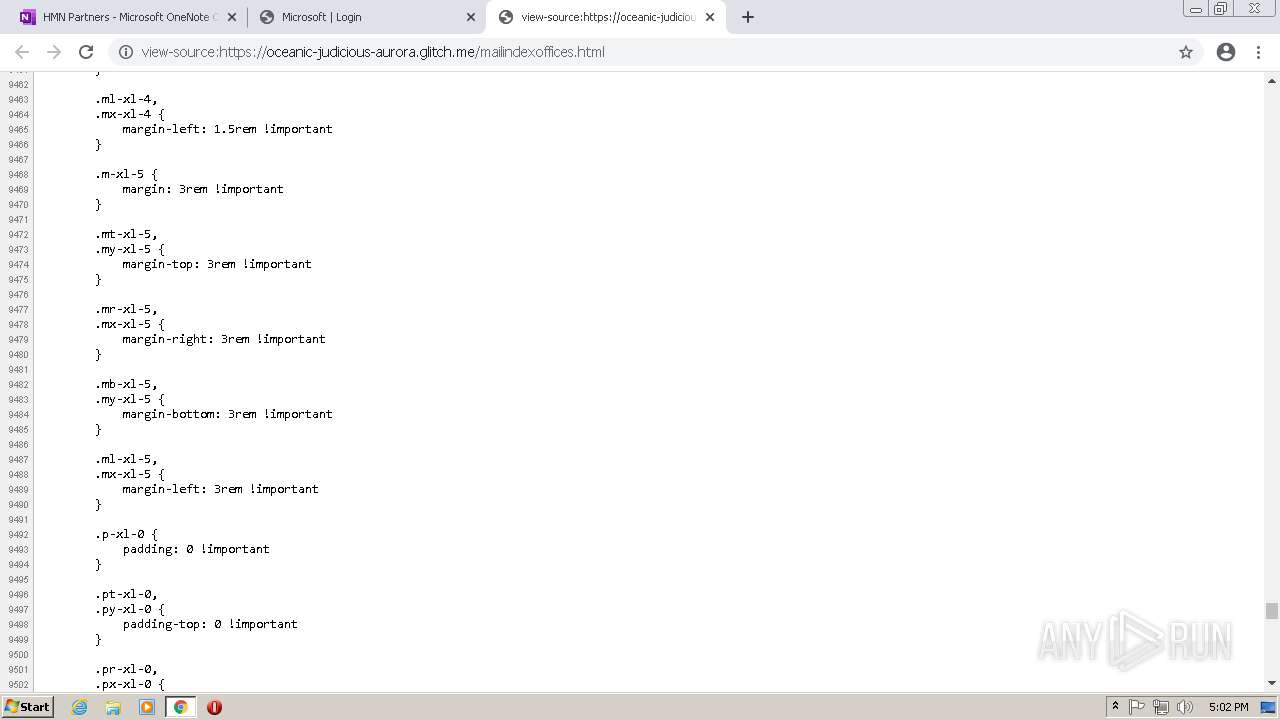The height and width of the screenshot is (720, 1280).
Task: Open network status icon in tray
Action: coord(1161,707)
